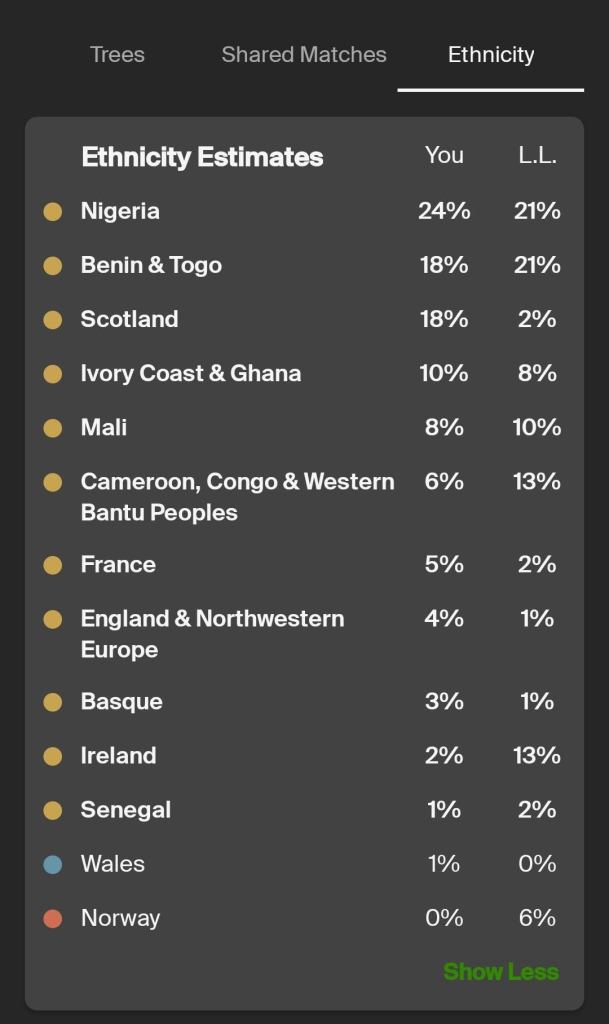The width and height of the screenshot is (609, 1024).
Task: Select the Ethnicity tab
Action: tap(490, 55)
